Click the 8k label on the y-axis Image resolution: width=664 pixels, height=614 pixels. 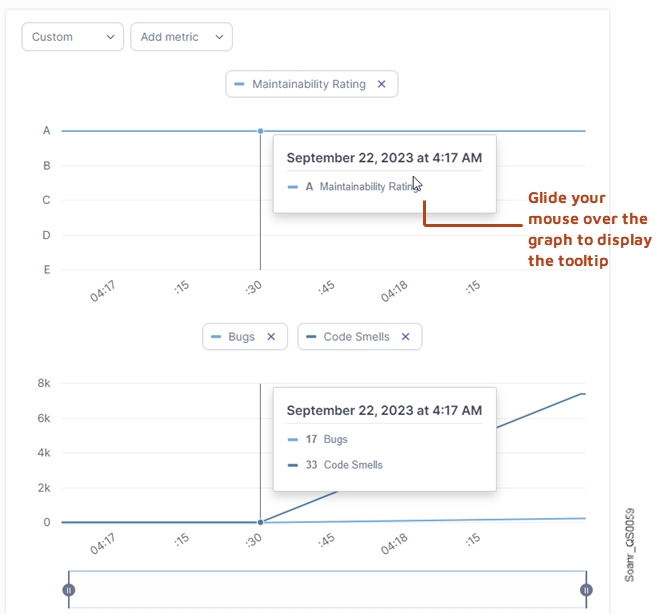(44, 383)
